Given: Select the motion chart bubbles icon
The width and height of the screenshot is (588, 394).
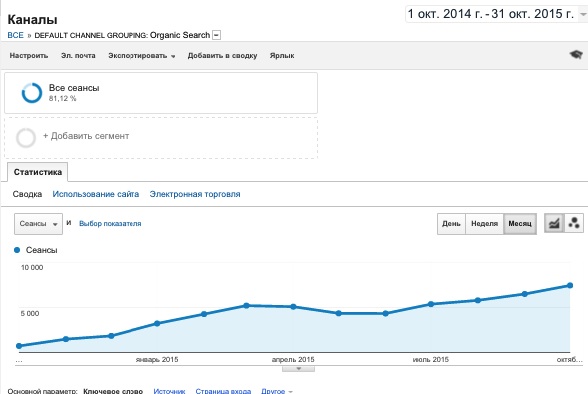Looking at the screenshot, I should tap(574, 223).
